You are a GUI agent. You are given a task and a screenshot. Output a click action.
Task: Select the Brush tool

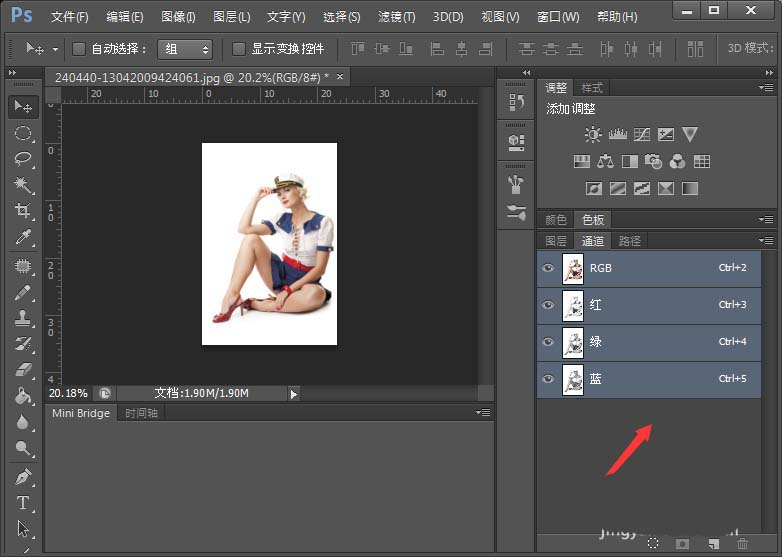[x=23, y=292]
